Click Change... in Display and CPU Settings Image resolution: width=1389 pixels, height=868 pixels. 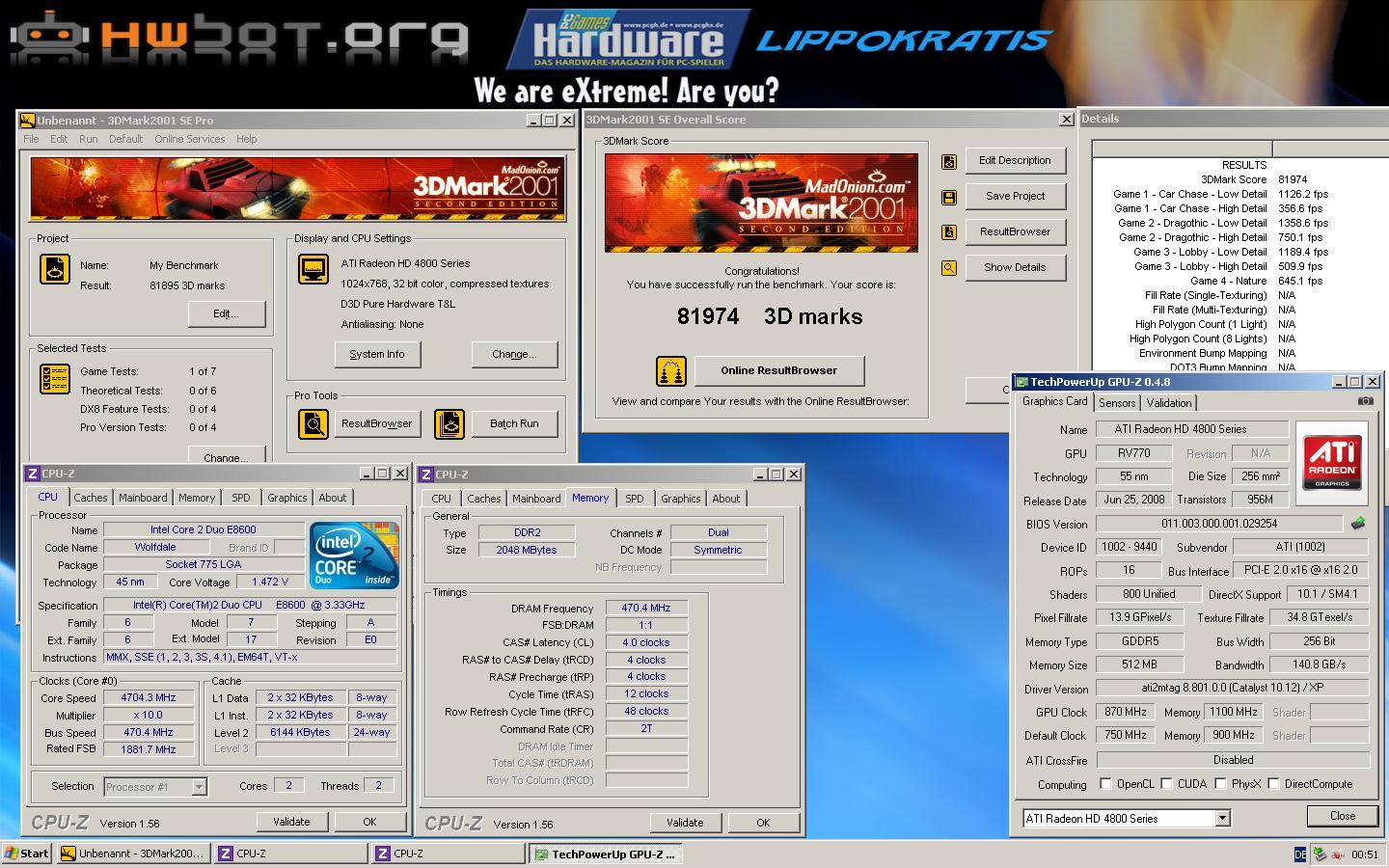point(514,354)
